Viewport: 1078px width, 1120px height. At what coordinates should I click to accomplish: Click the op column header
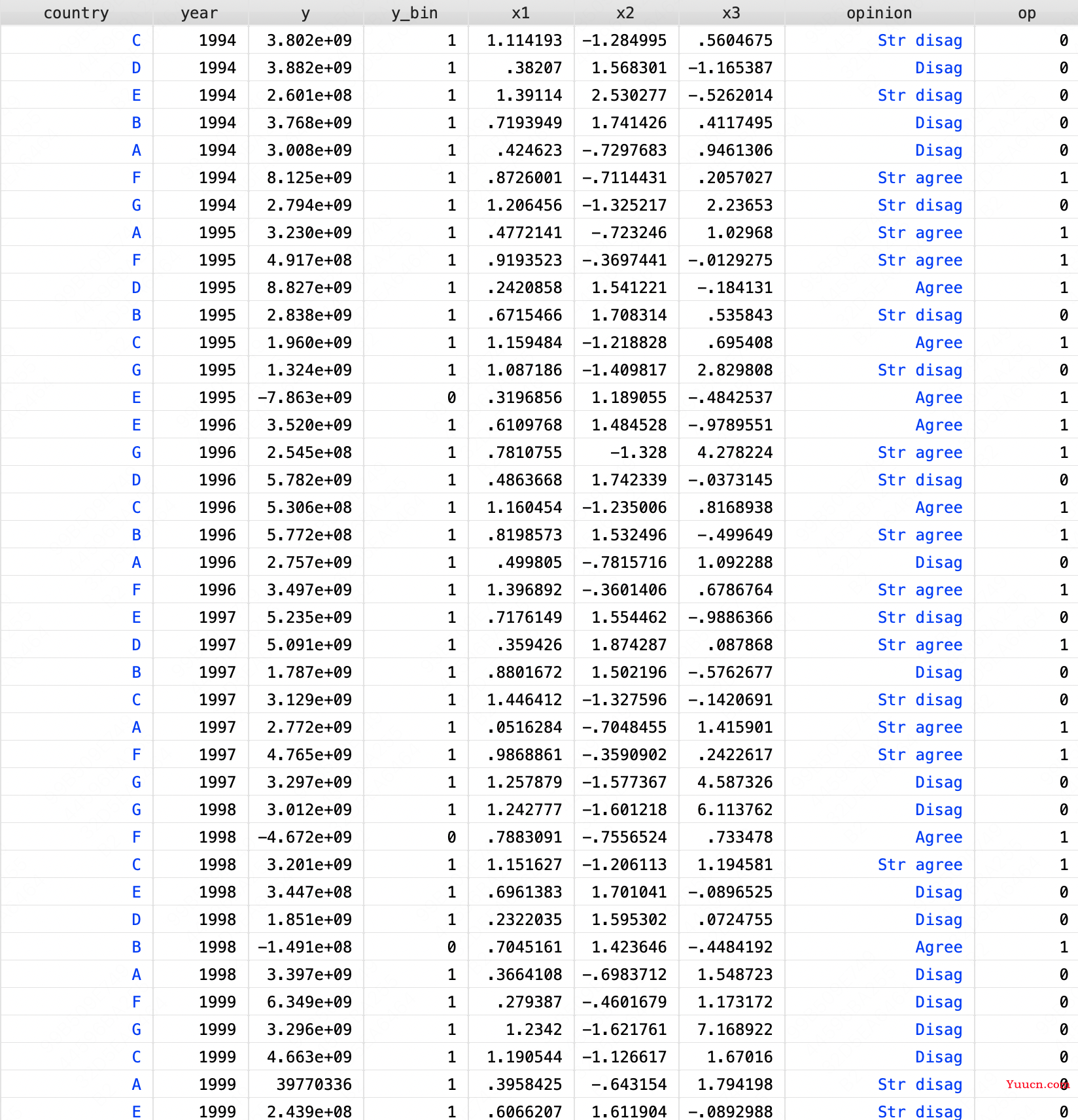pyautogui.click(x=1027, y=13)
